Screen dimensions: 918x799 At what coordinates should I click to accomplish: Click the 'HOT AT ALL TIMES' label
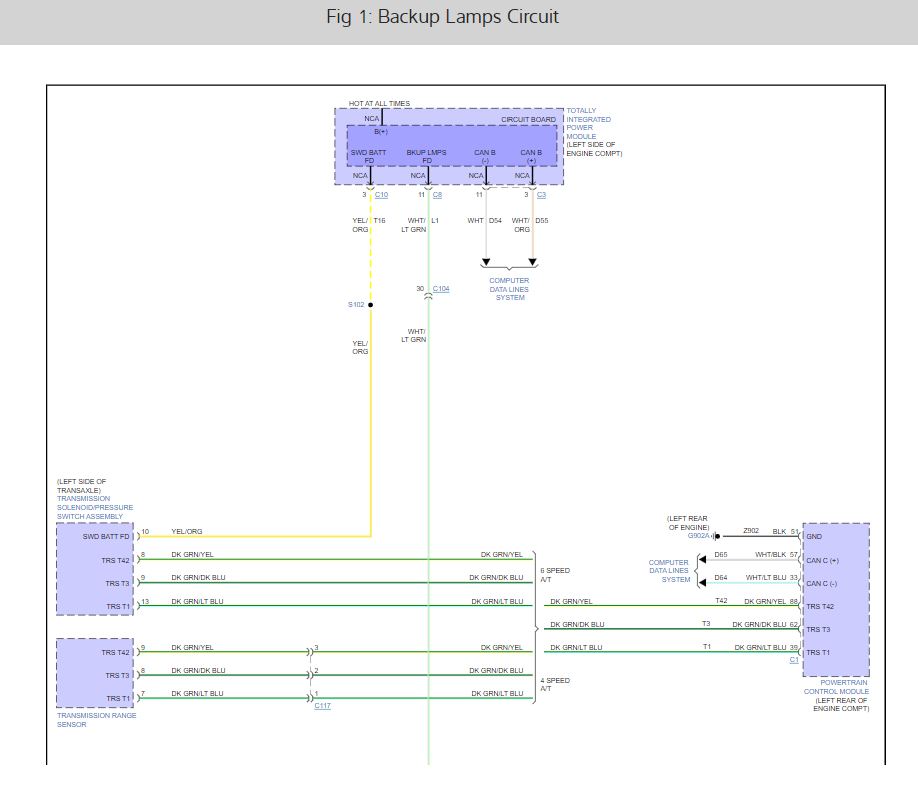click(379, 104)
